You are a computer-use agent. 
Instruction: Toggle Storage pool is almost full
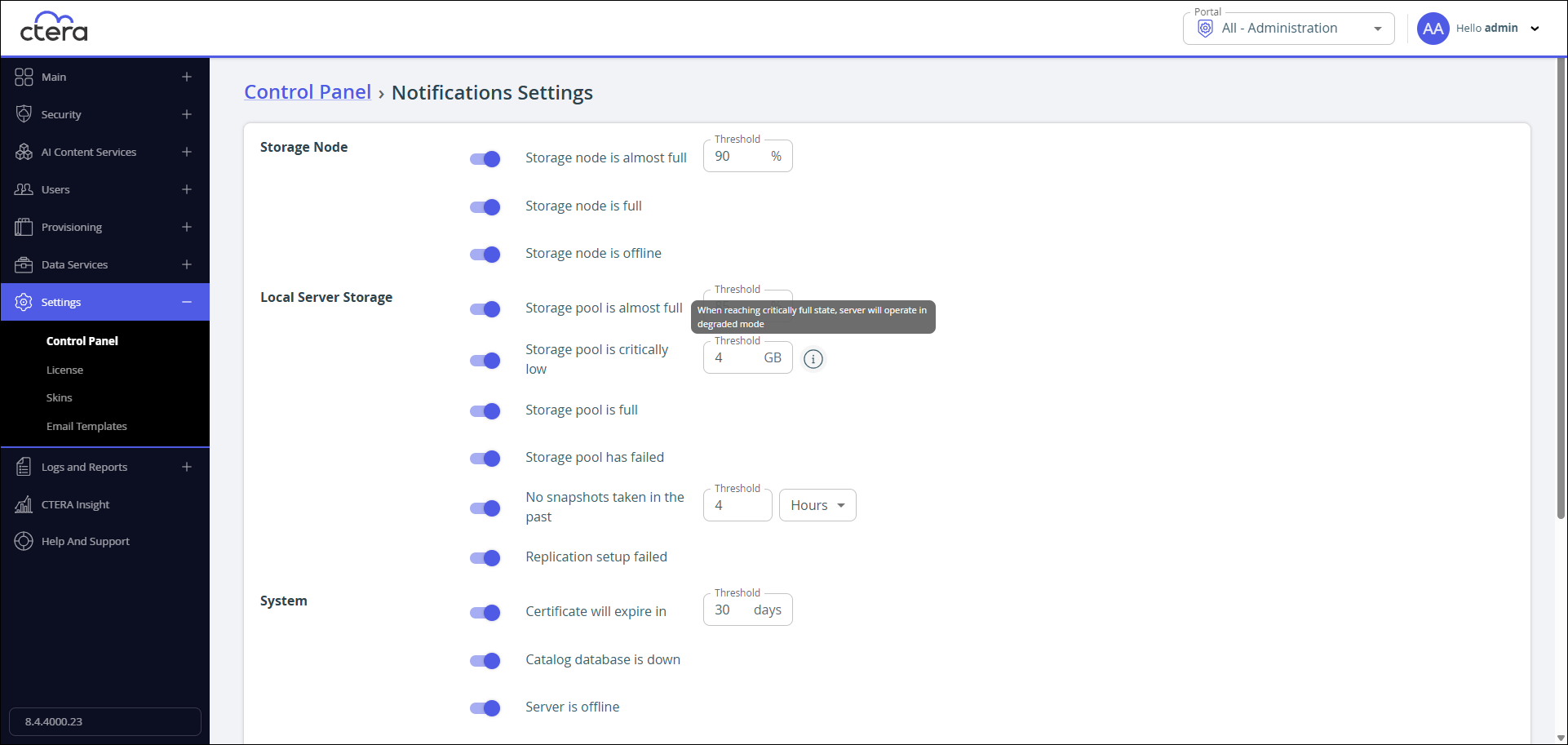pyautogui.click(x=485, y=309)
